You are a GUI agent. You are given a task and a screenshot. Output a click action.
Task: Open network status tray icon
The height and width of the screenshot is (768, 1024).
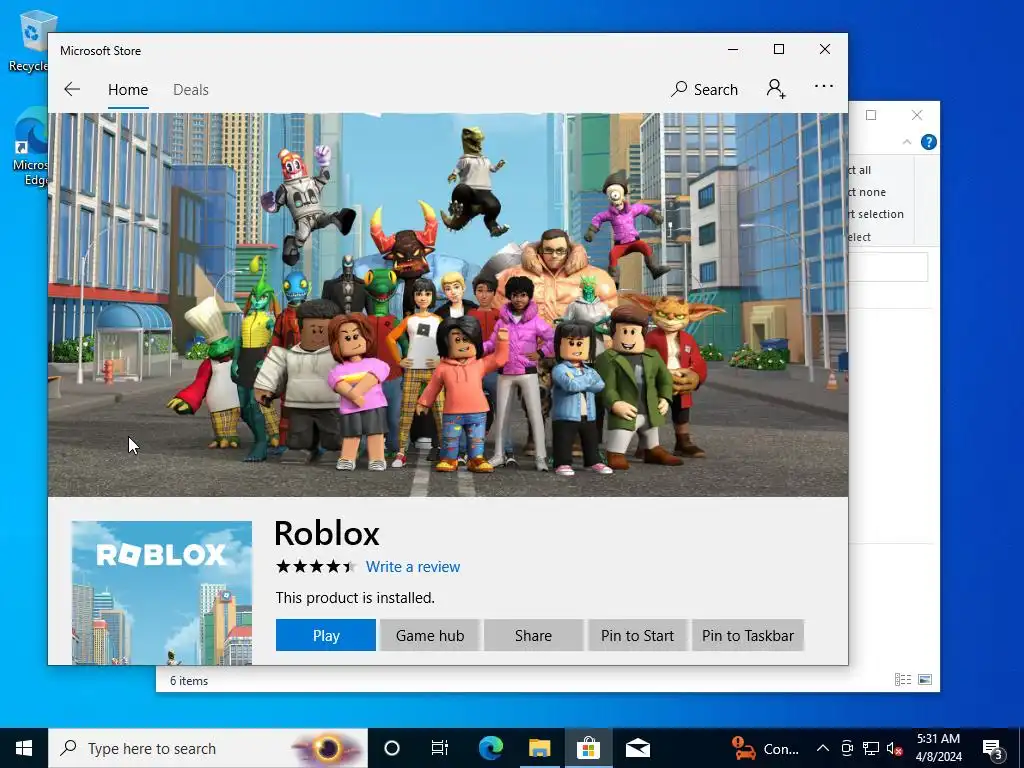[x=871, y=748]
